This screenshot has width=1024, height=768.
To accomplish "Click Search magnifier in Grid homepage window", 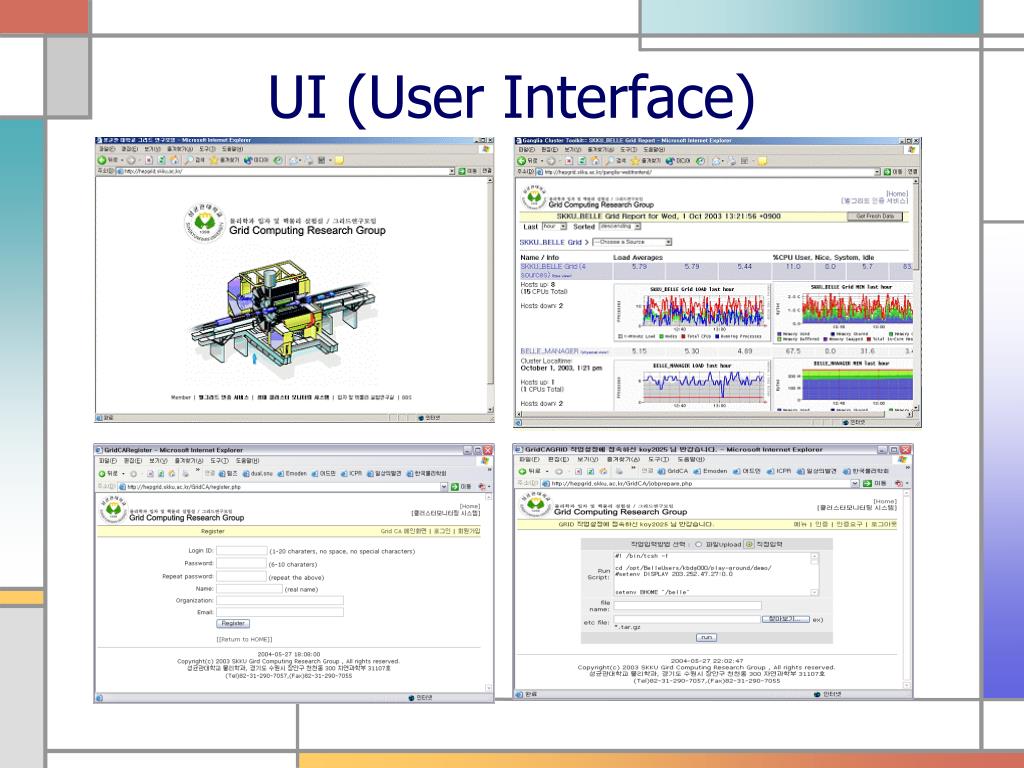I will (x=189, y=160).
